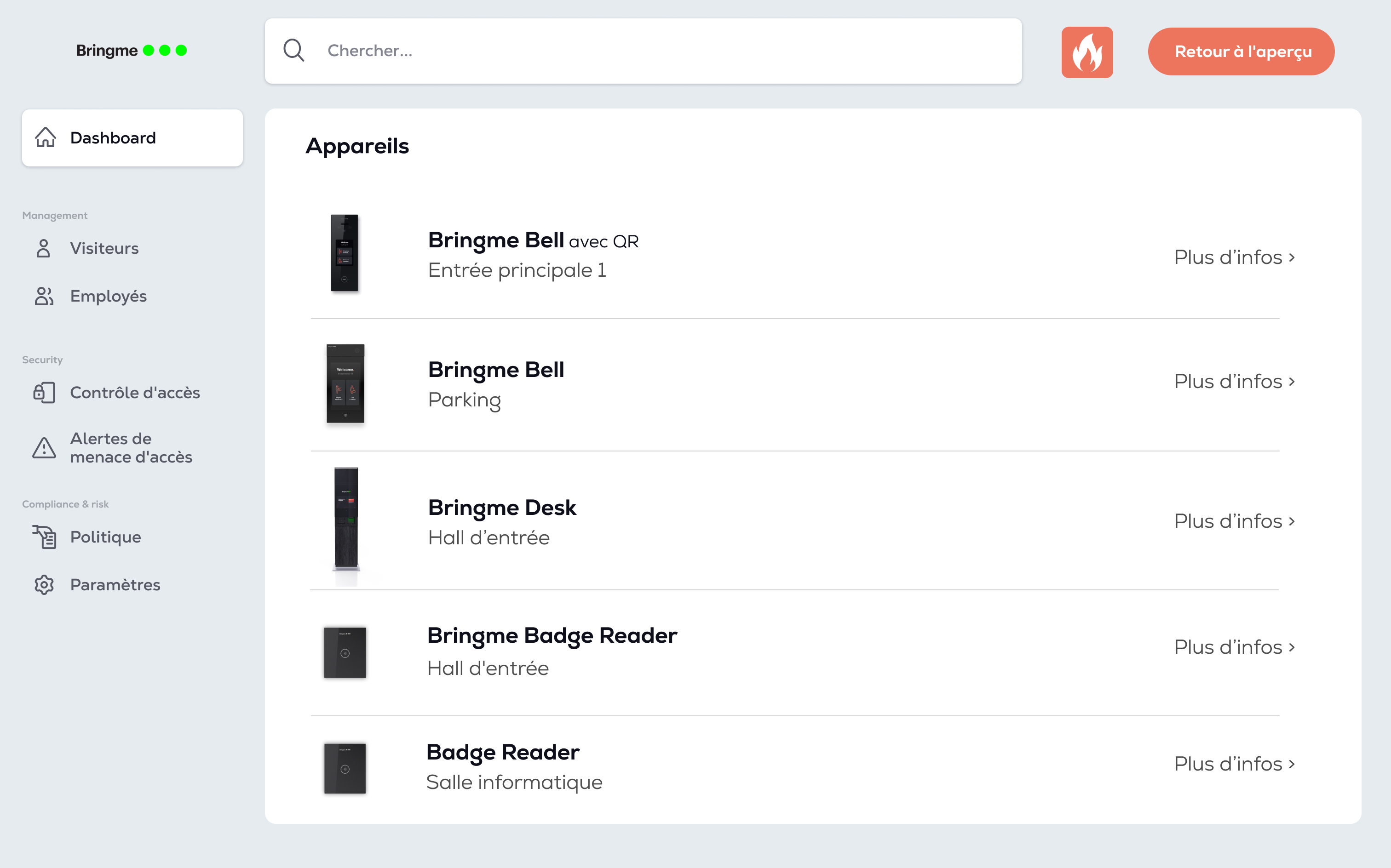Open the Politique menu entry
Image resolution: width=1391 pixels, height=868 pixels.
[x=105, y=537]
